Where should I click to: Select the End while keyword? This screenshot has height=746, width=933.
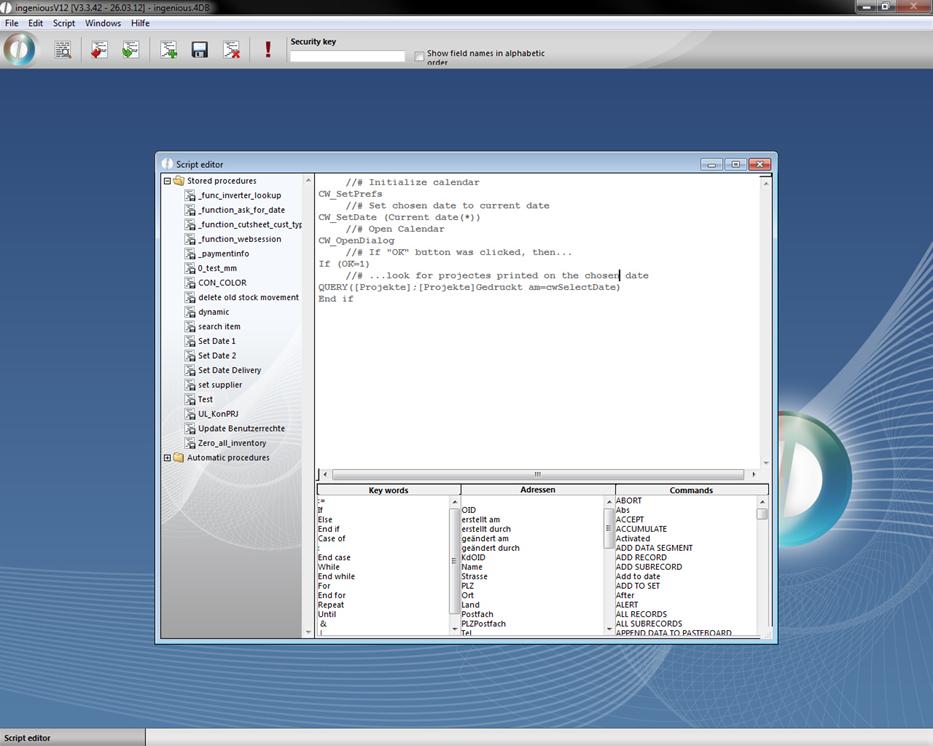pyautogui.click(x=336, y=576)
